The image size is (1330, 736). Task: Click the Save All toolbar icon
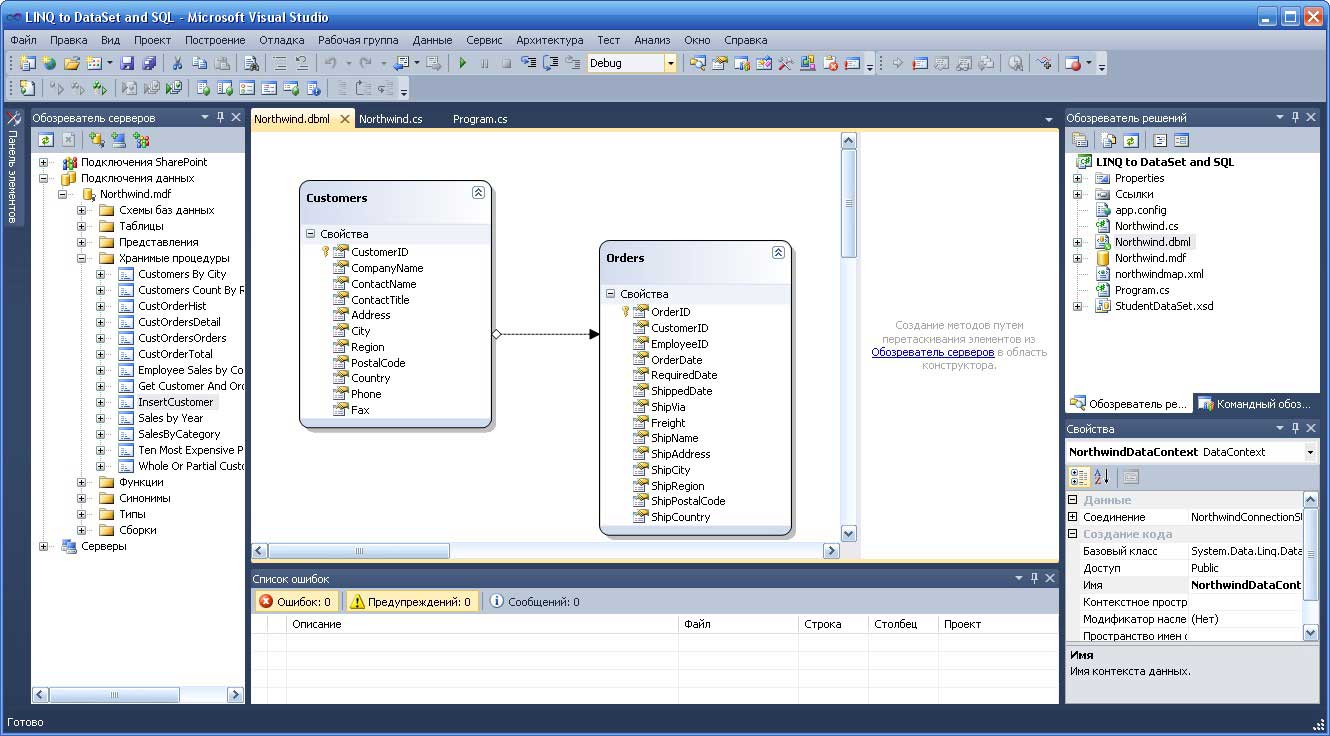pyautogui.click(x=149, y=63)
